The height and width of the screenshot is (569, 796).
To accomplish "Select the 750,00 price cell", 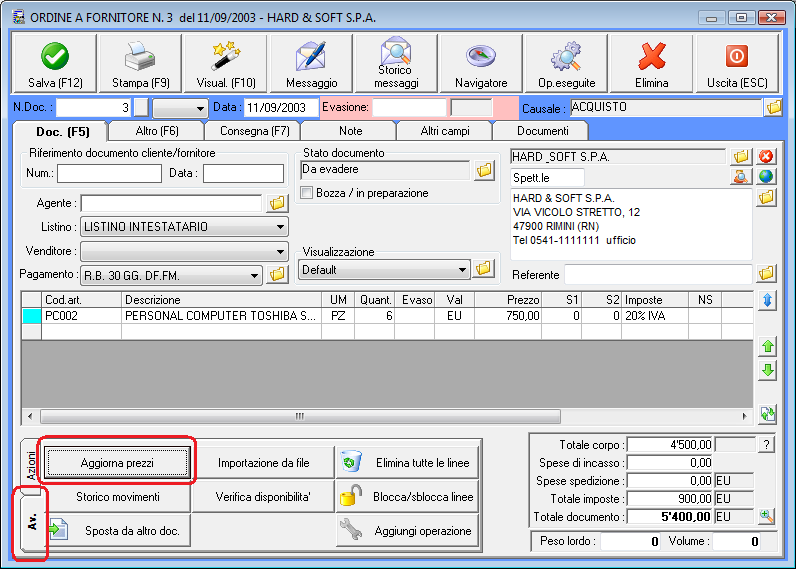I will [x=508, y=316].
